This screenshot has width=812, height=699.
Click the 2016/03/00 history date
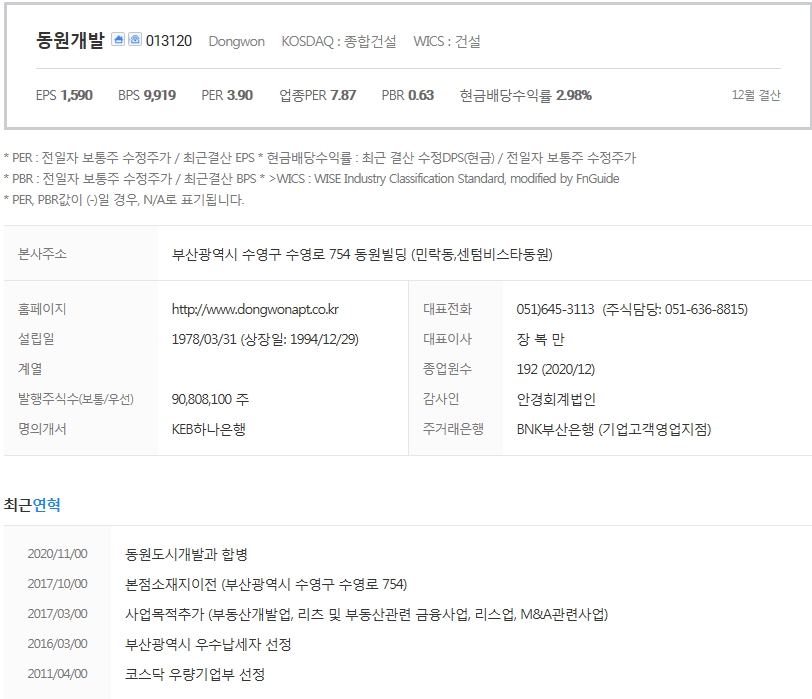click(x=57, y=644)
